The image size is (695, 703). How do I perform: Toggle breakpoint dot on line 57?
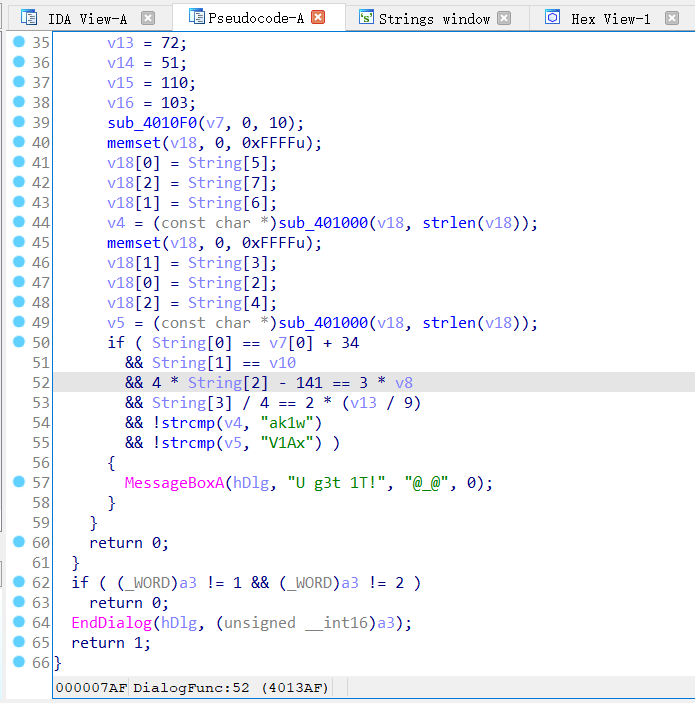tap(18, 482)
